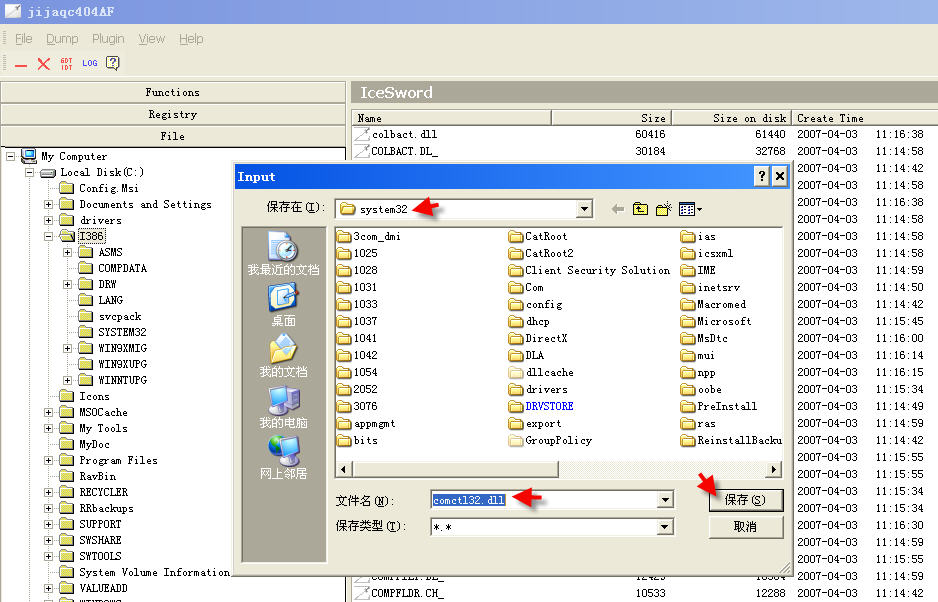
Task: Collapse the I386 tree node
Action: [x=48, y=236]
